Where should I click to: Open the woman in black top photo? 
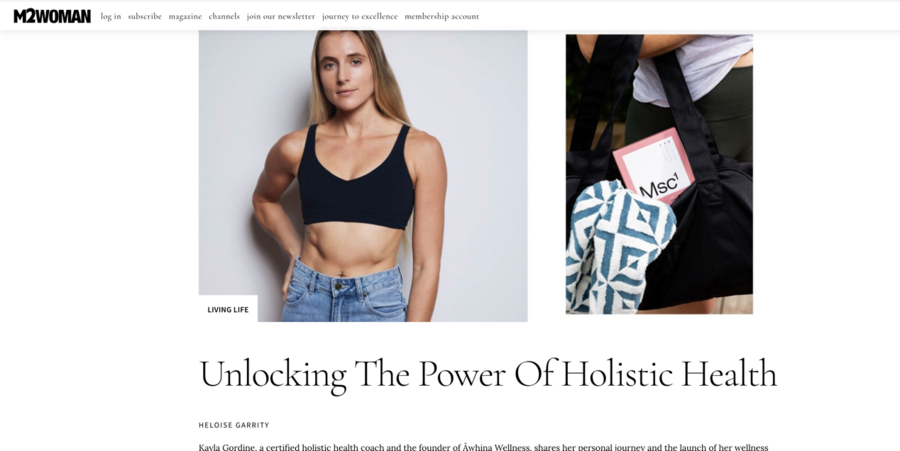click(x=363, y=176)
